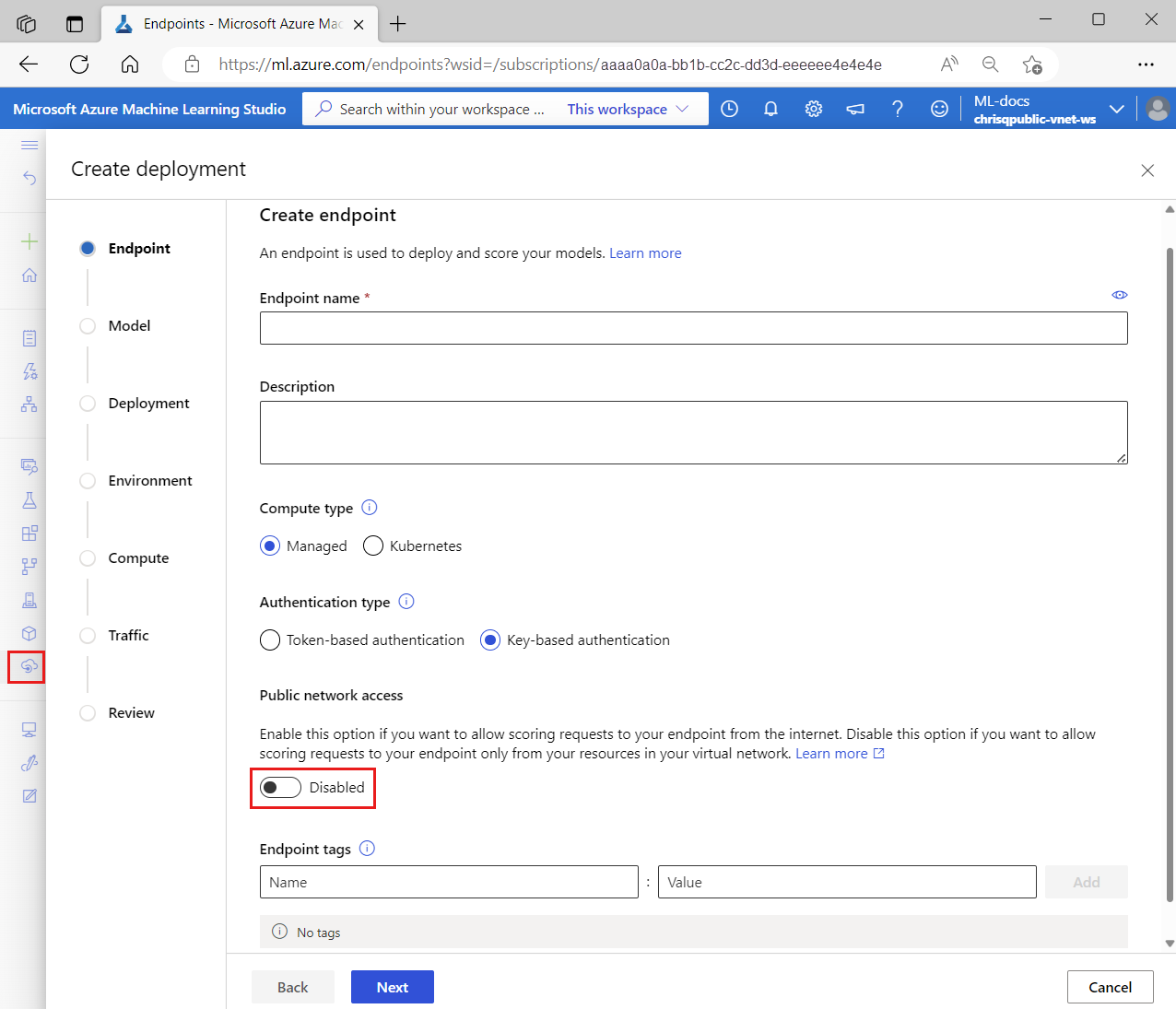The height and width of the screenshot is (1009, 1176).
Task: Click the notifications bell icon
Action: [770, 109]
